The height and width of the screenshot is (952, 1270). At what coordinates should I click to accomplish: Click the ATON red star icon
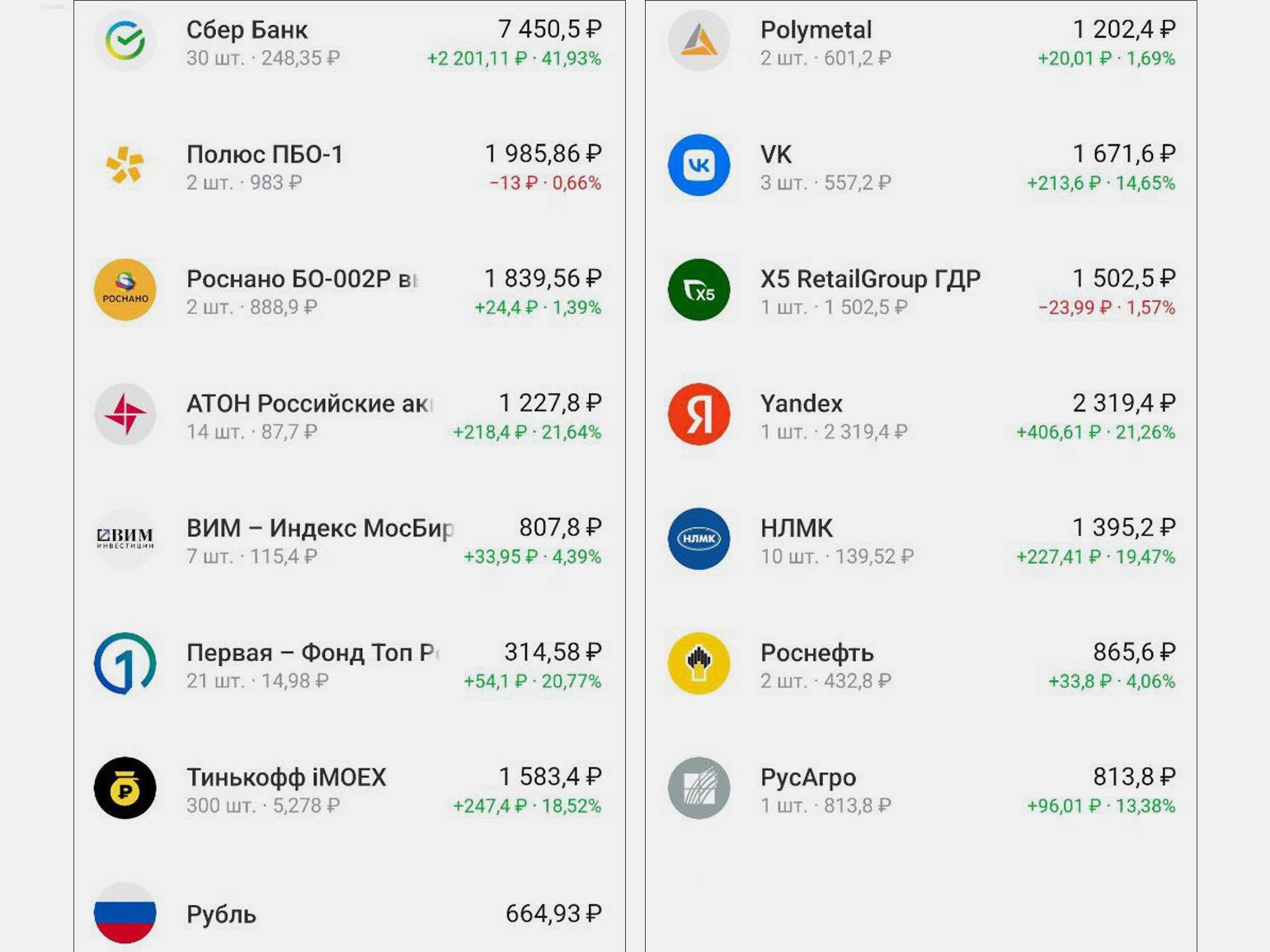pyautogui.click(x=125, y=414)
